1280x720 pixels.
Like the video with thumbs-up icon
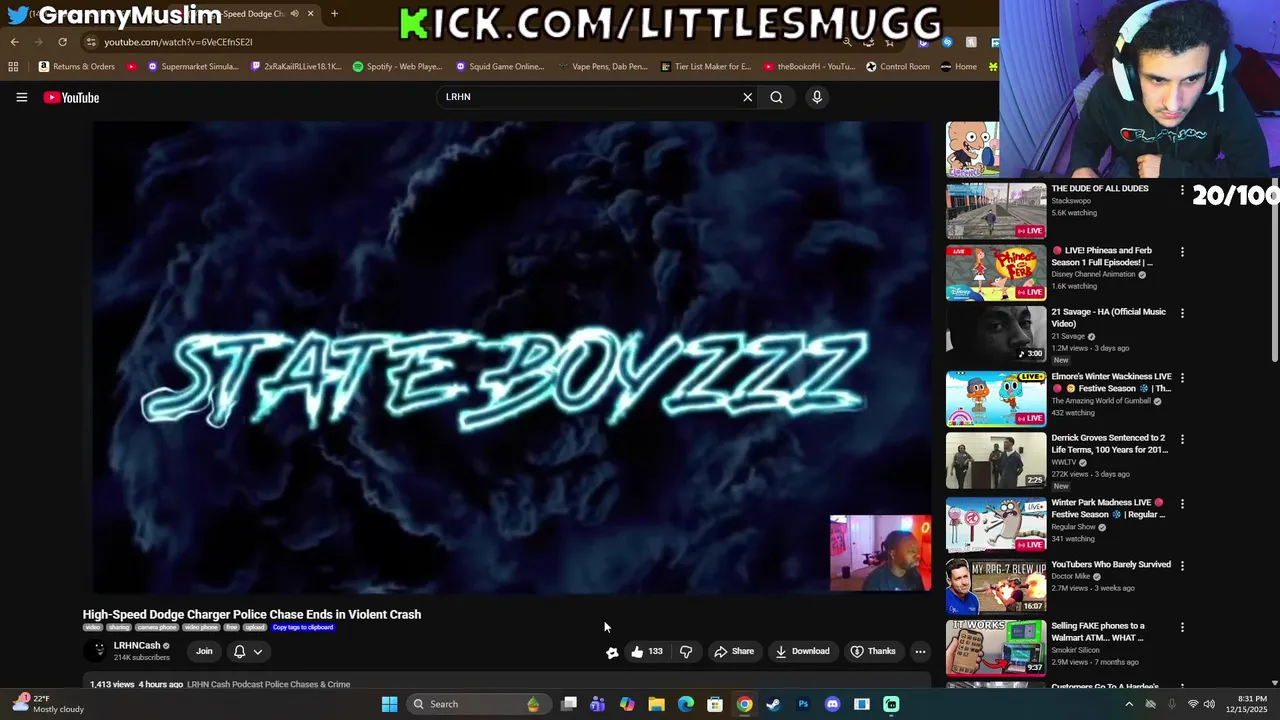tap(637, 651)
